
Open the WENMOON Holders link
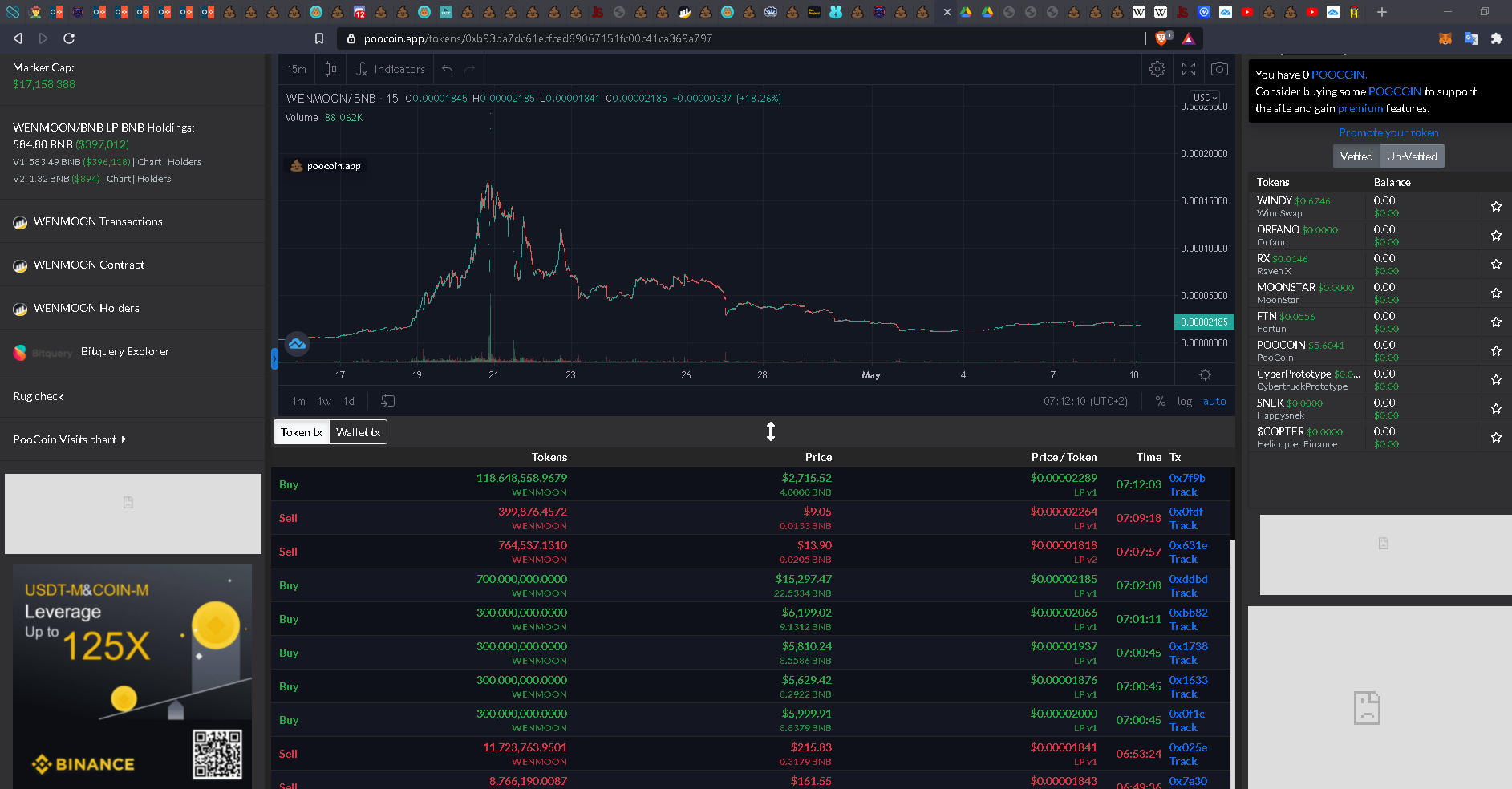tap(87, 308)
